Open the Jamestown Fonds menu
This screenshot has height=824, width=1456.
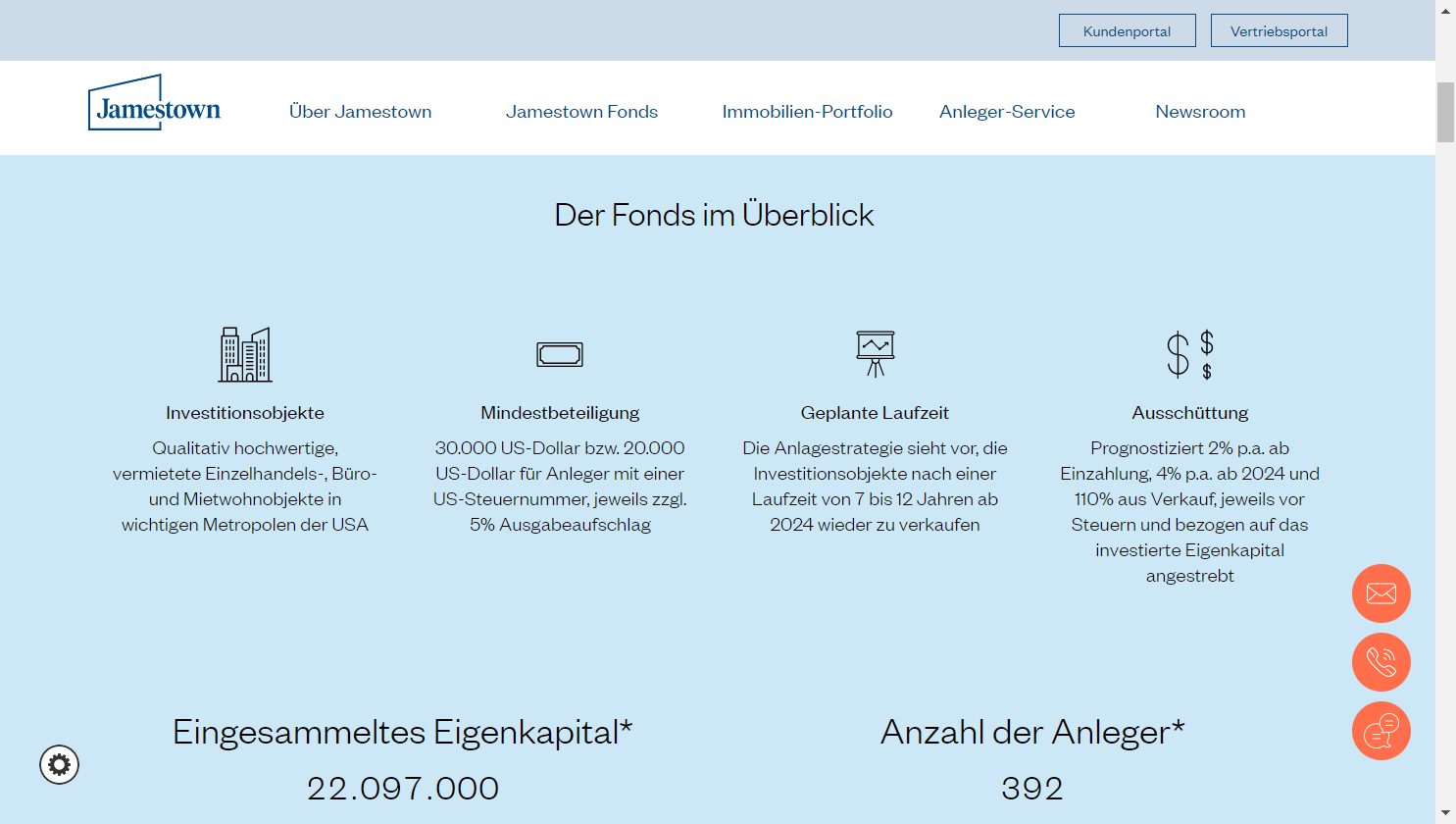point(582,112)
